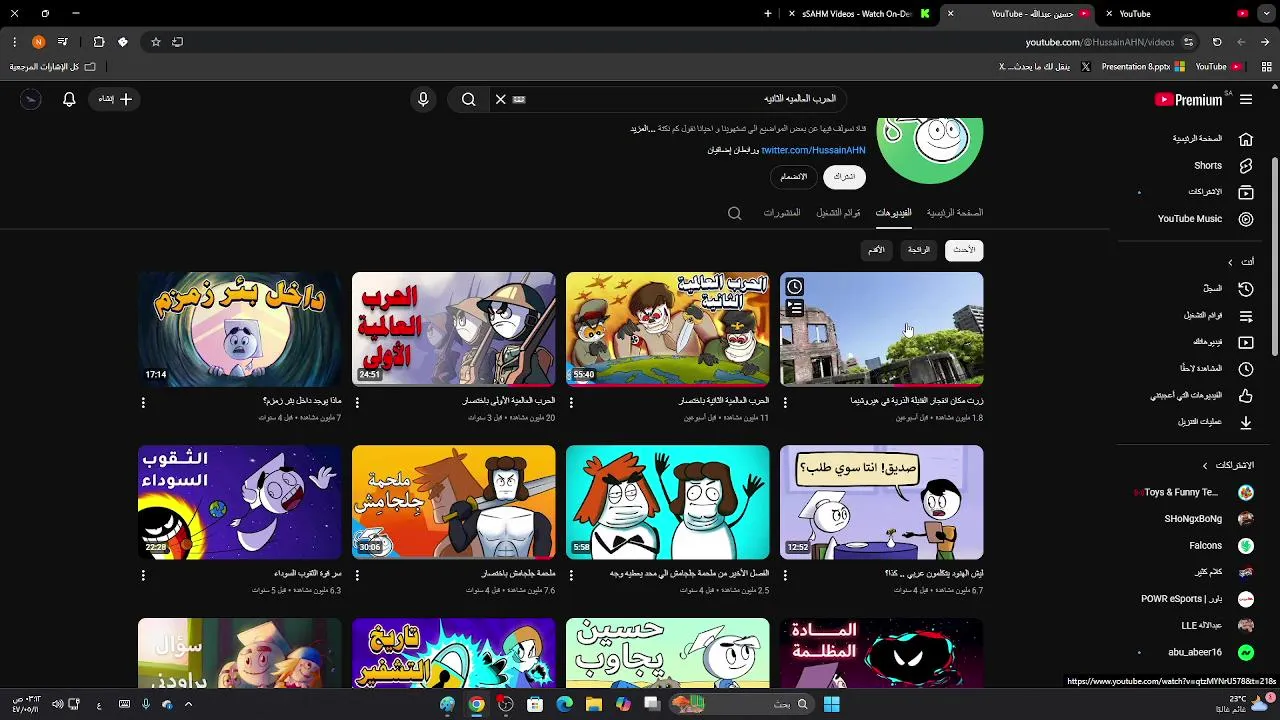Click the Join membership button

pyautogui.click(x=794, y=177)
